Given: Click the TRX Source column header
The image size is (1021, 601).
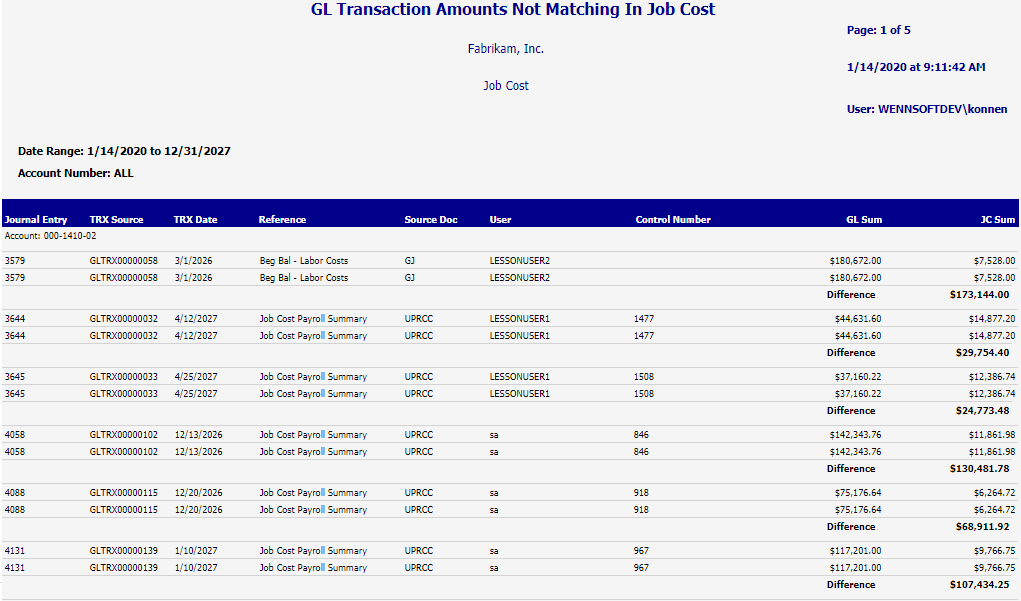Looking at the screenshot, I should coord(116,219).
